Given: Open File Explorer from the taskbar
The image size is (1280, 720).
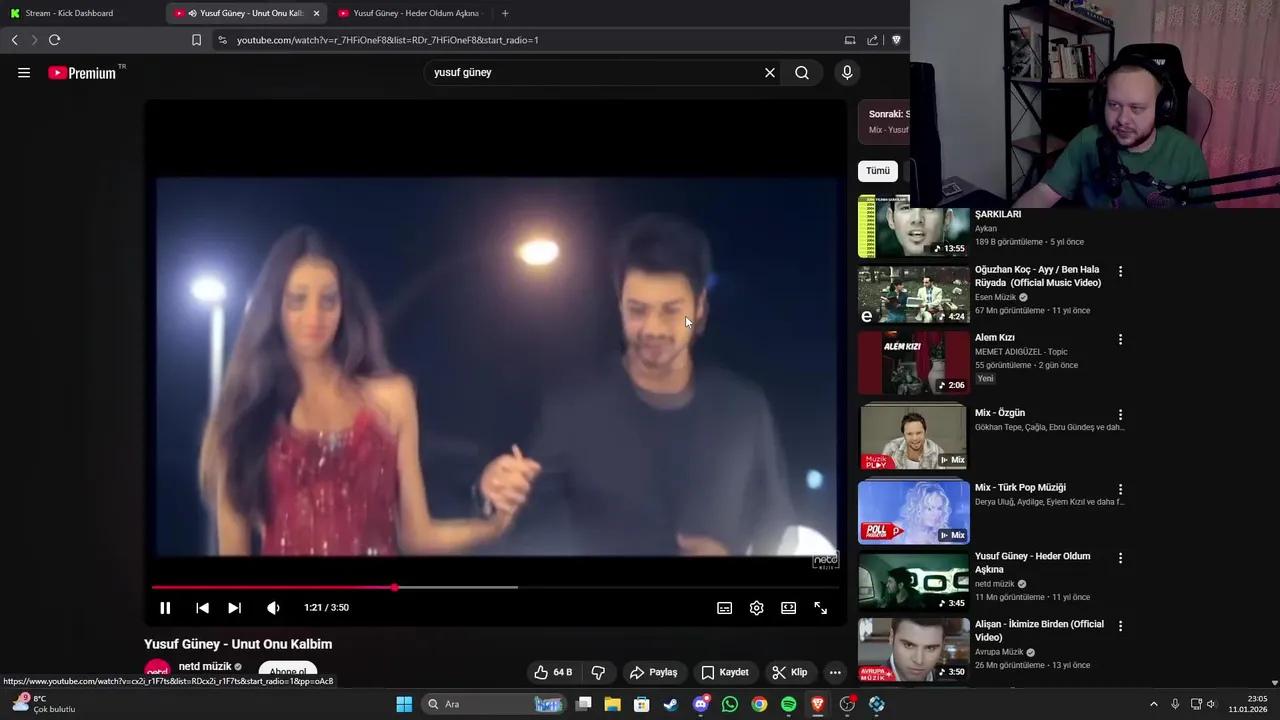Looking at the screenshot, I should 613,704.
